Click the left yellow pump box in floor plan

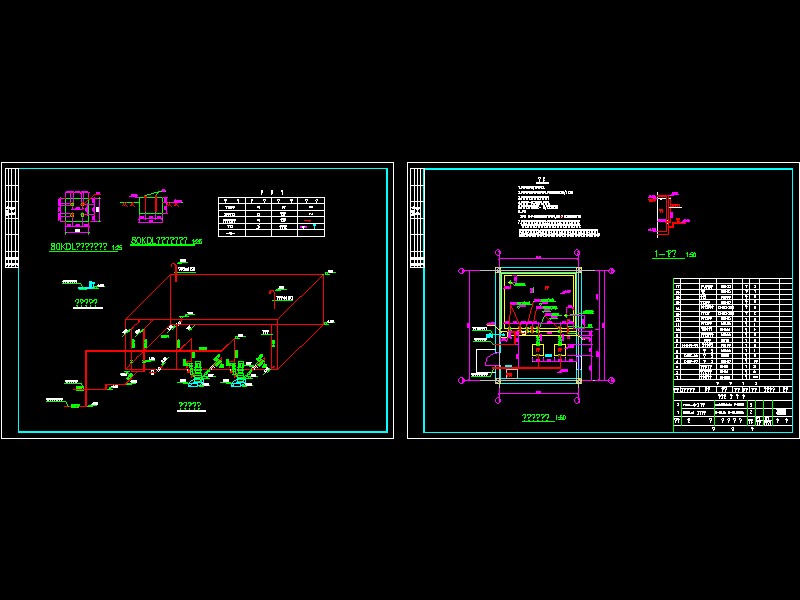point(538,350)
